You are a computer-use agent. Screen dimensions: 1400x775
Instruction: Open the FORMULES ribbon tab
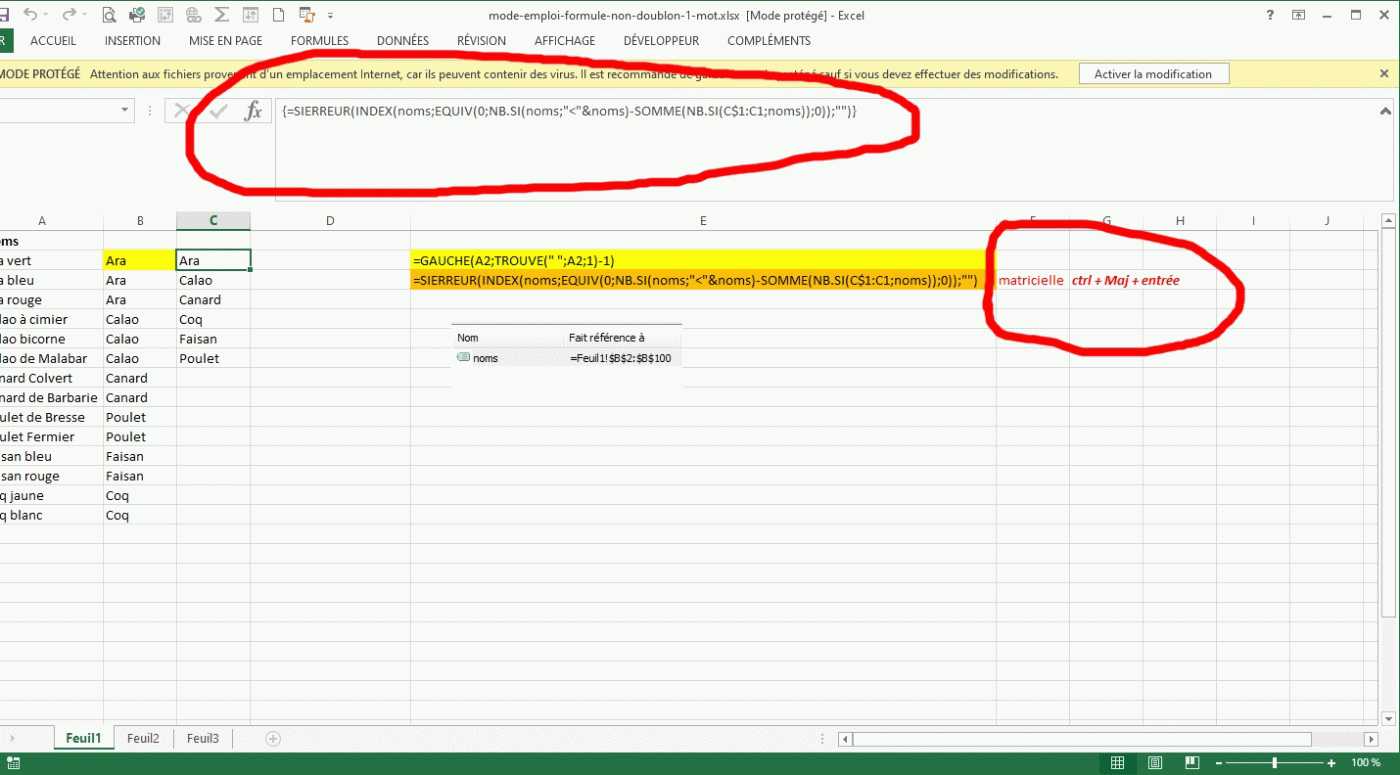click(x=319, y=41)
